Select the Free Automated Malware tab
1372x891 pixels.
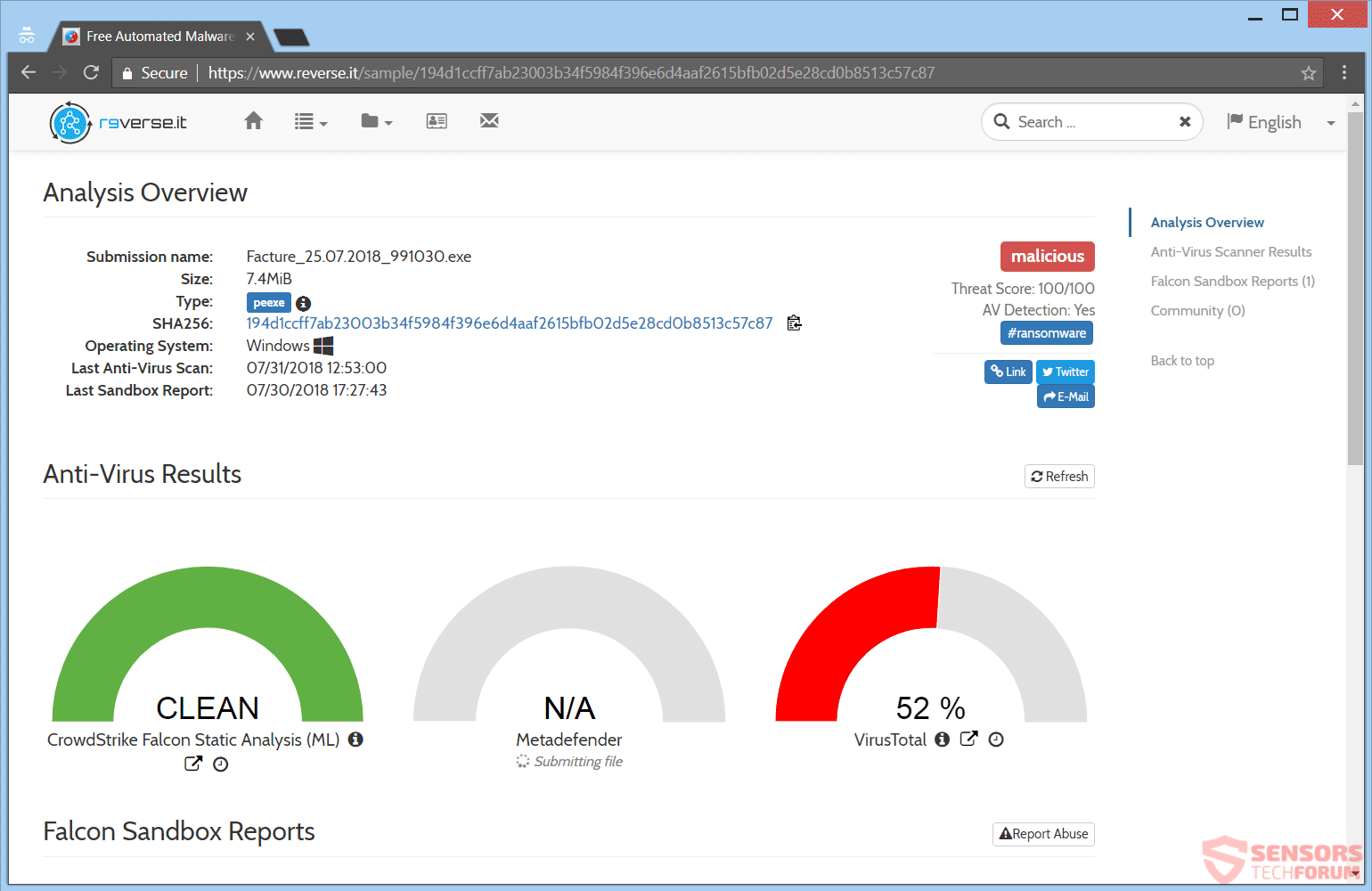160,37
